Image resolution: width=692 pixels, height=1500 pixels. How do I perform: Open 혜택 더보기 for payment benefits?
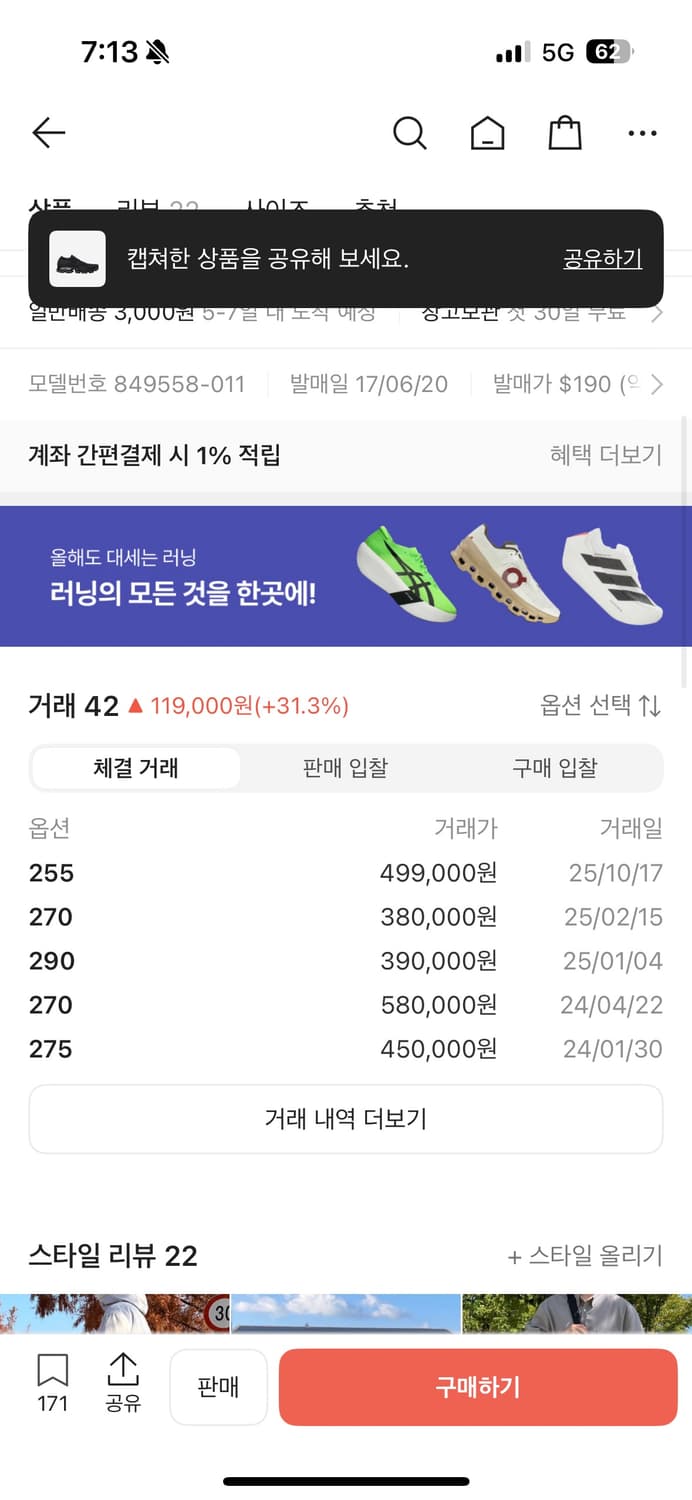coord(604,455)
